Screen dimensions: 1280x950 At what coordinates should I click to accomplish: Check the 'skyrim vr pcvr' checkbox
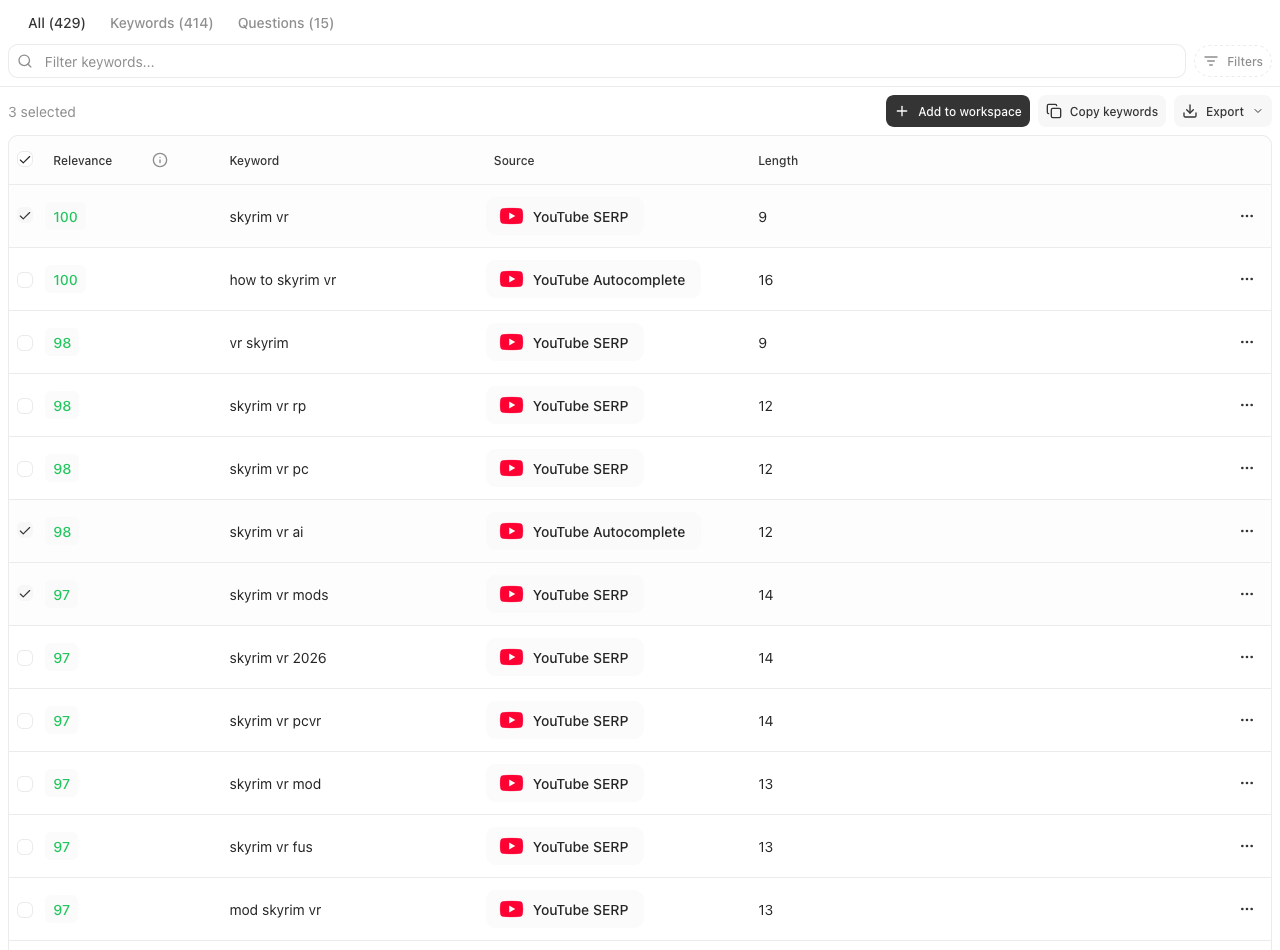(25, 721)
